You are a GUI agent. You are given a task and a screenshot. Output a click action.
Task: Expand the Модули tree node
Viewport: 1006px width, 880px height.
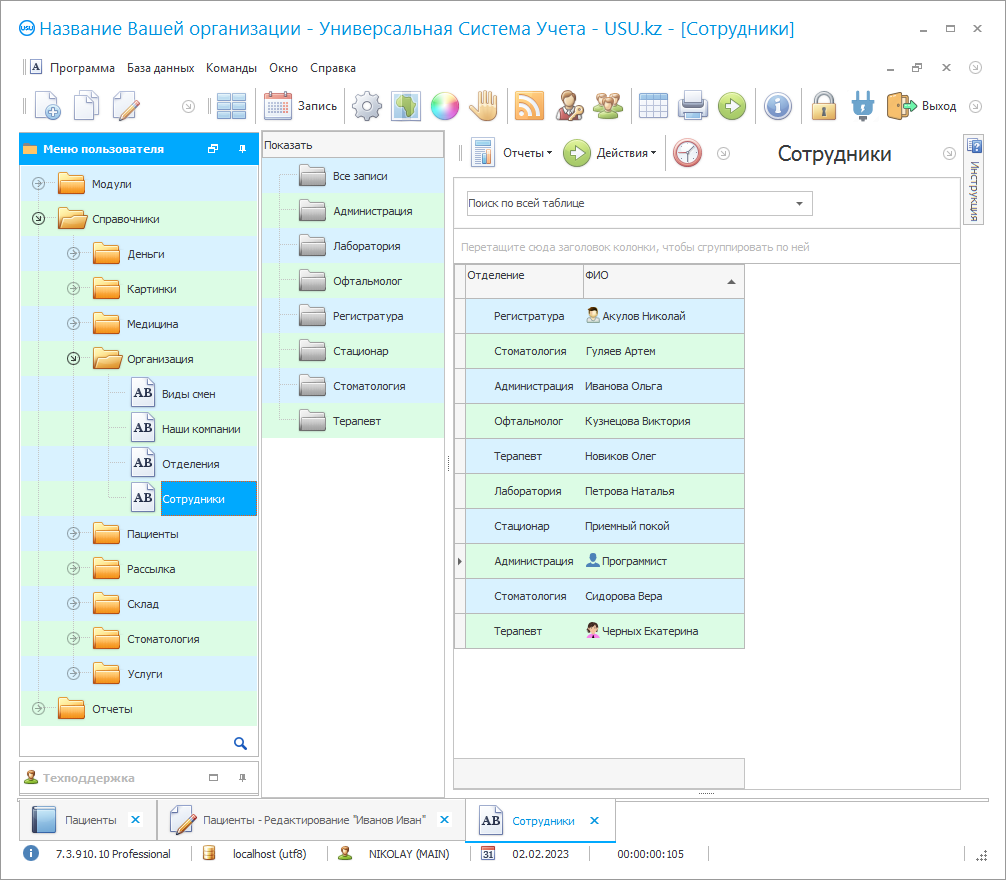click(38, 184)
